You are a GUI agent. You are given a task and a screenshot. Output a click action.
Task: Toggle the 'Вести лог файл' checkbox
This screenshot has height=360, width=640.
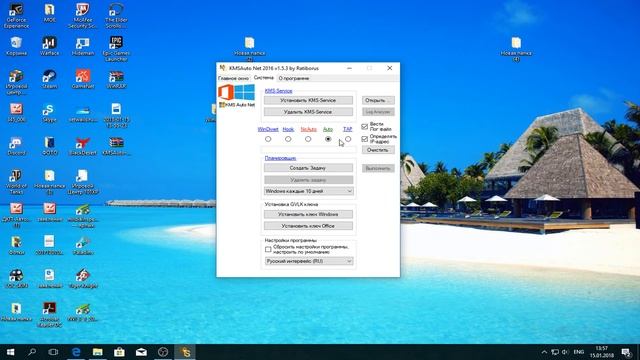[365, 127]
